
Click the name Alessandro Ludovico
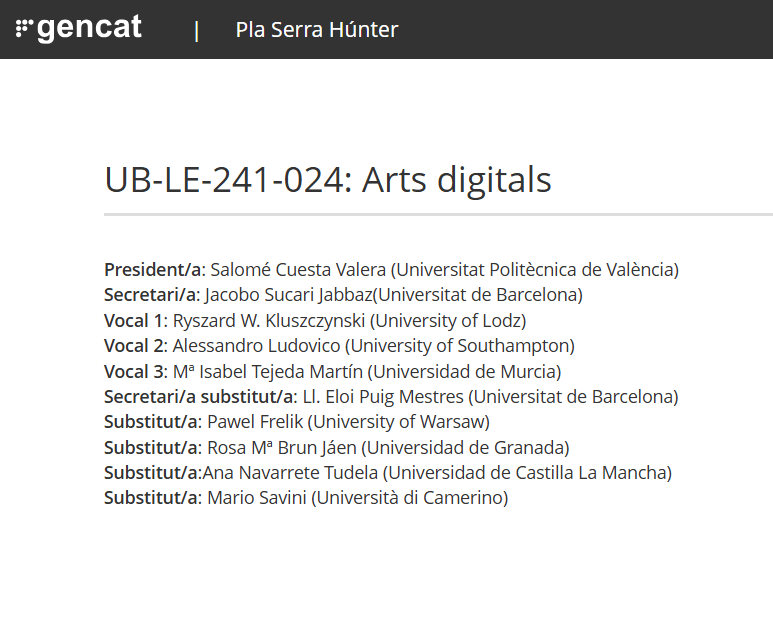(255, 346)
